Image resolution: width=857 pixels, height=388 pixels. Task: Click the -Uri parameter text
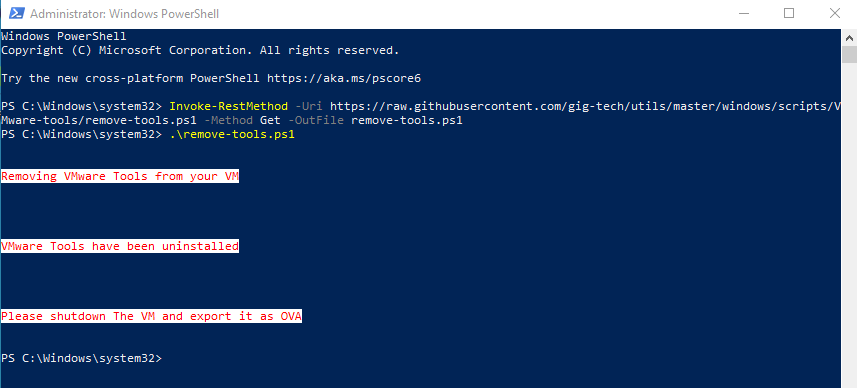[309, 106]
